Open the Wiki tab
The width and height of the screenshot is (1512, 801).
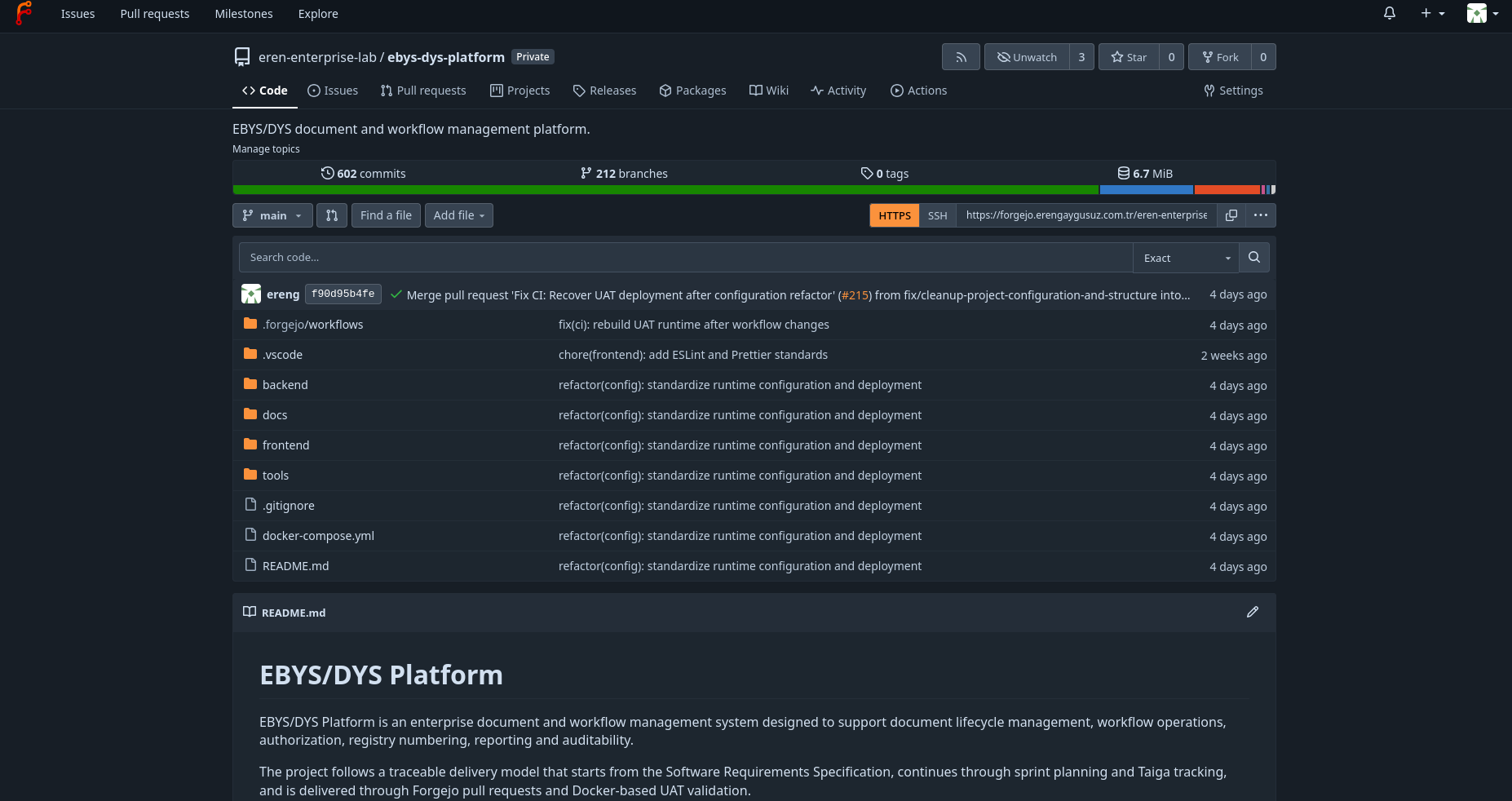pos(769,91)
